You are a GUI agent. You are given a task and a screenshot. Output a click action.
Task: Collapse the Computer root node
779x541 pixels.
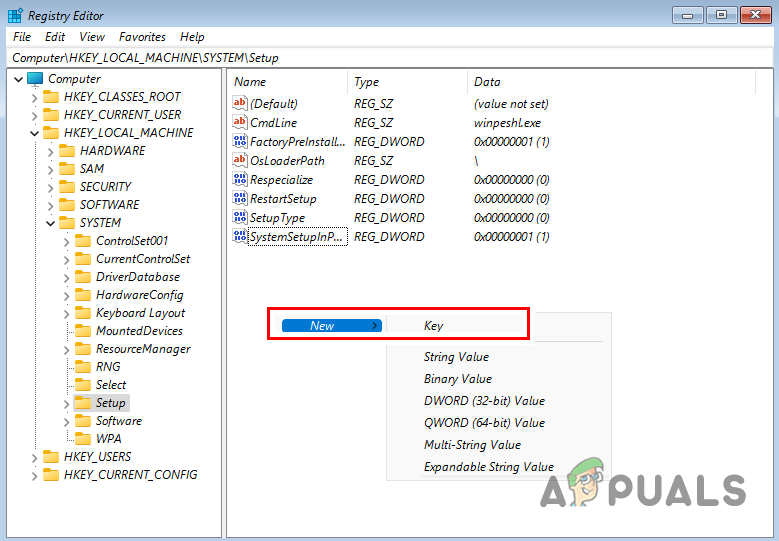[x=18, y=79]
